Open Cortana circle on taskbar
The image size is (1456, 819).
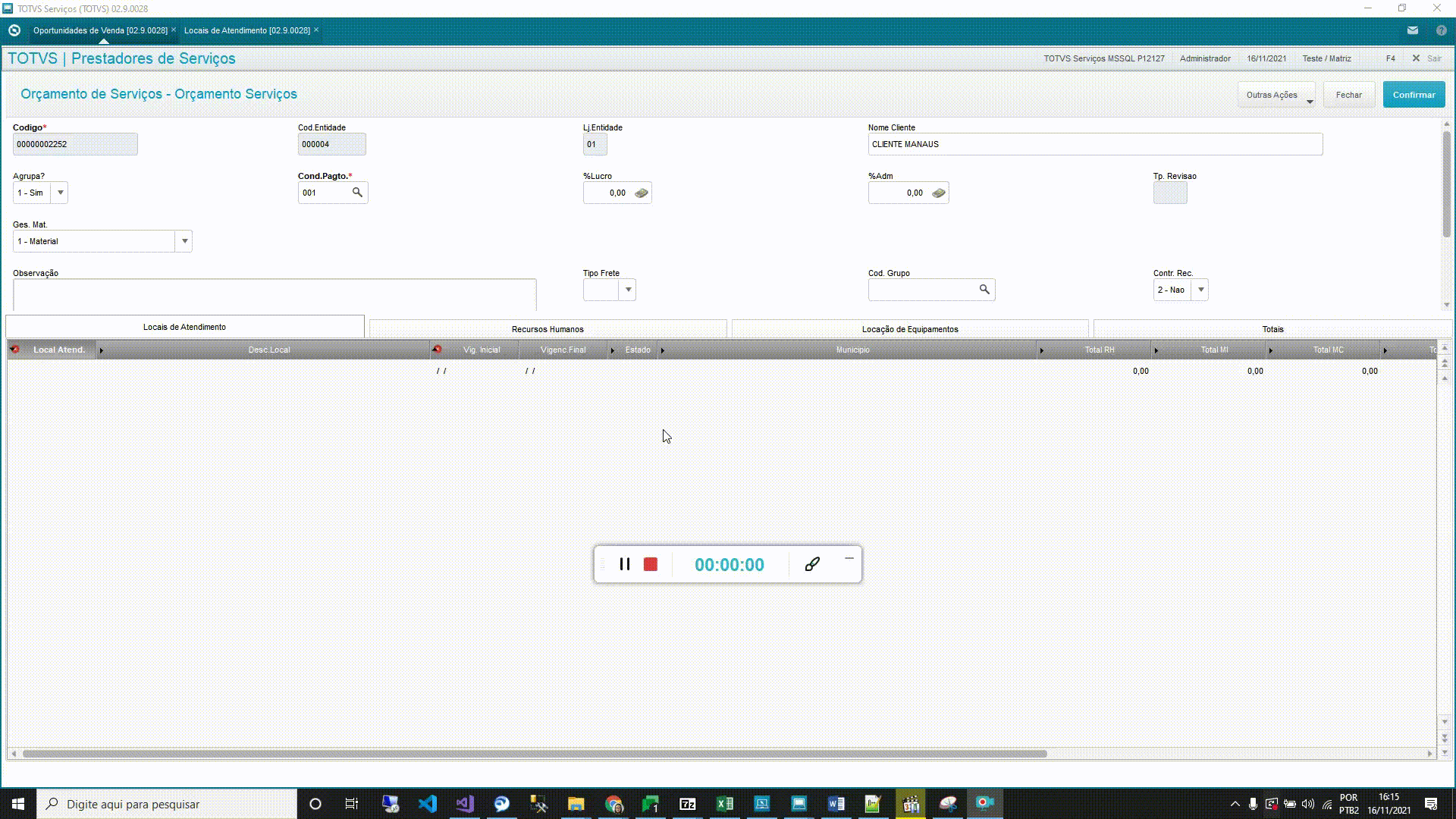[x=315, y=804]
